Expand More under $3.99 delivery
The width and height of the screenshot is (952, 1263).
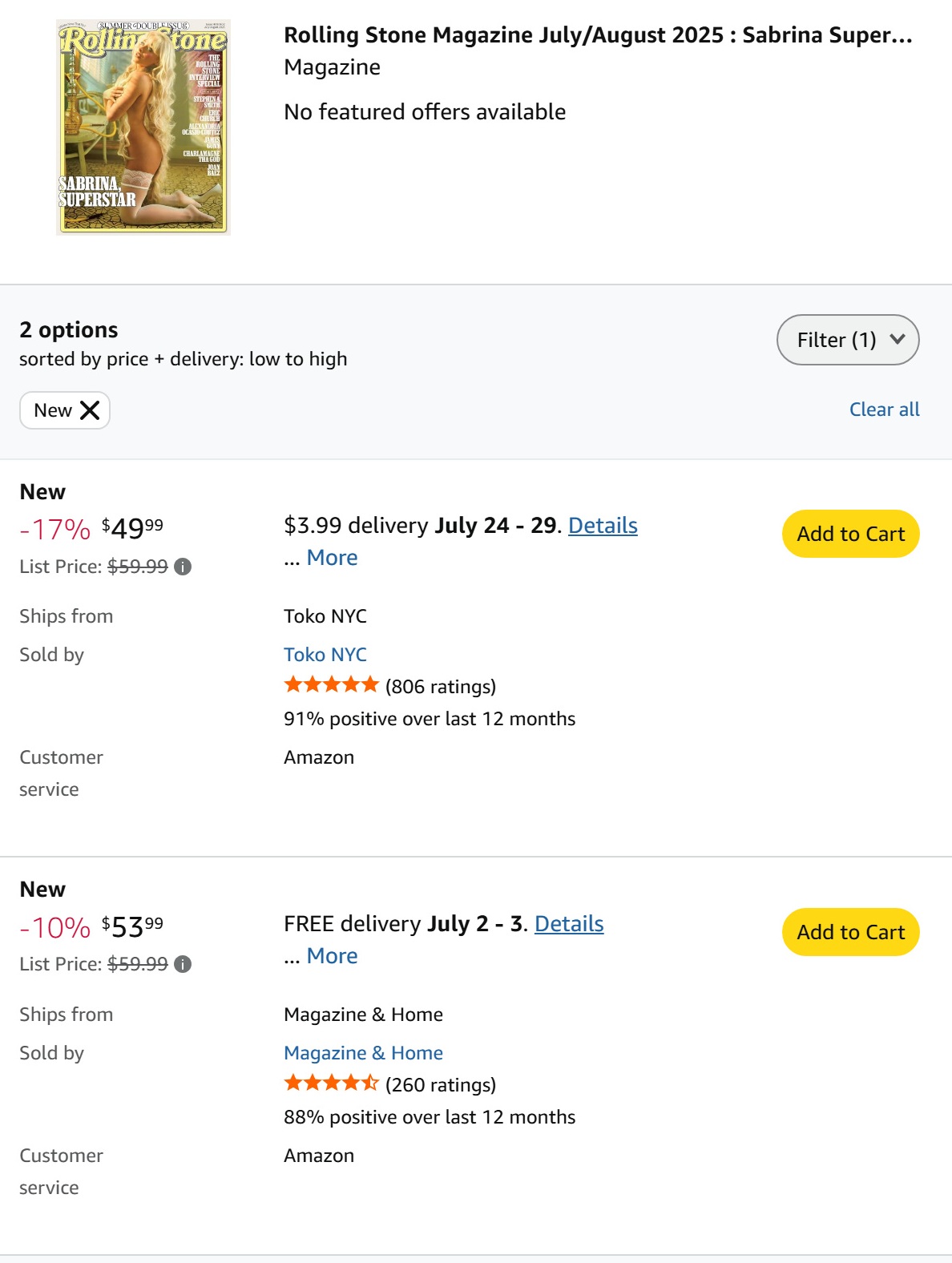pos(332,558)
